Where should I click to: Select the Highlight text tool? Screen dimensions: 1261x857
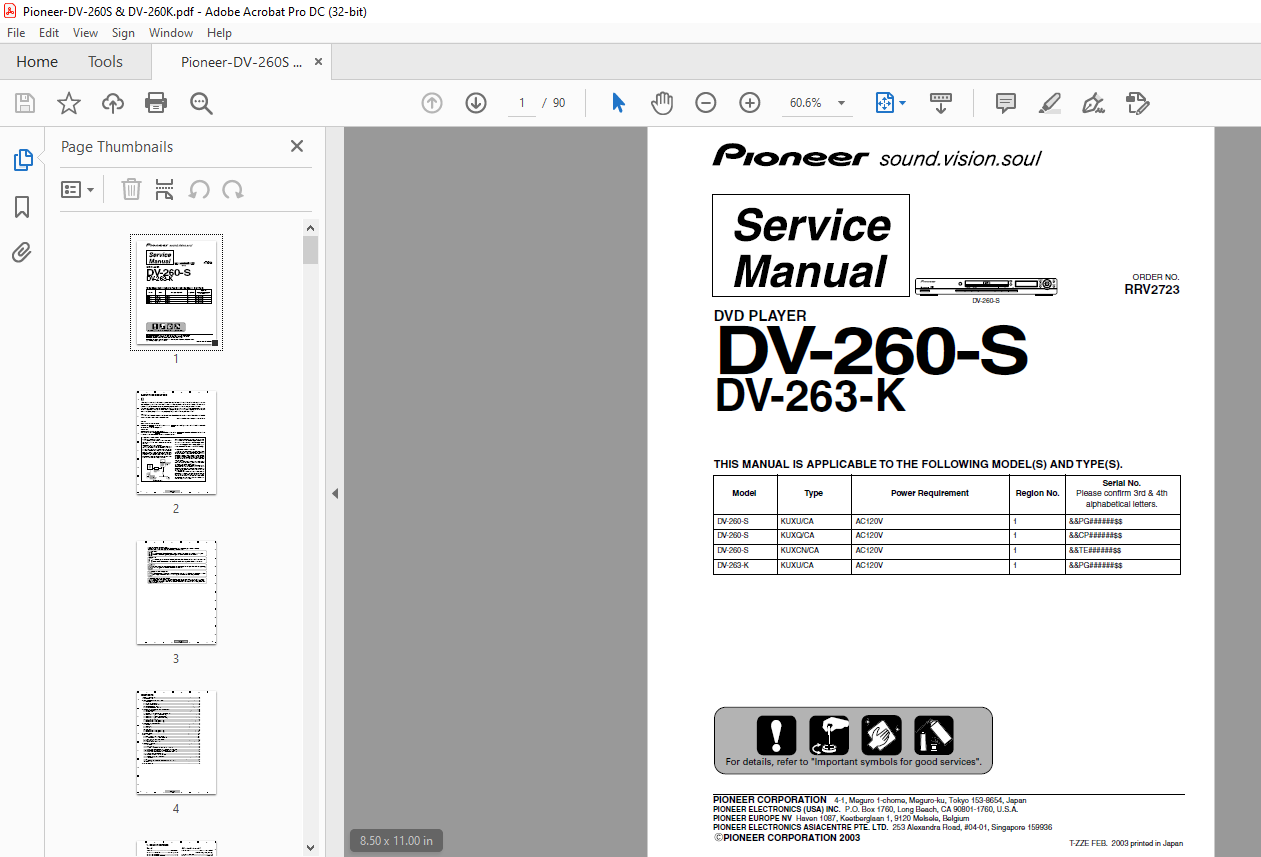click(1049, 103)
